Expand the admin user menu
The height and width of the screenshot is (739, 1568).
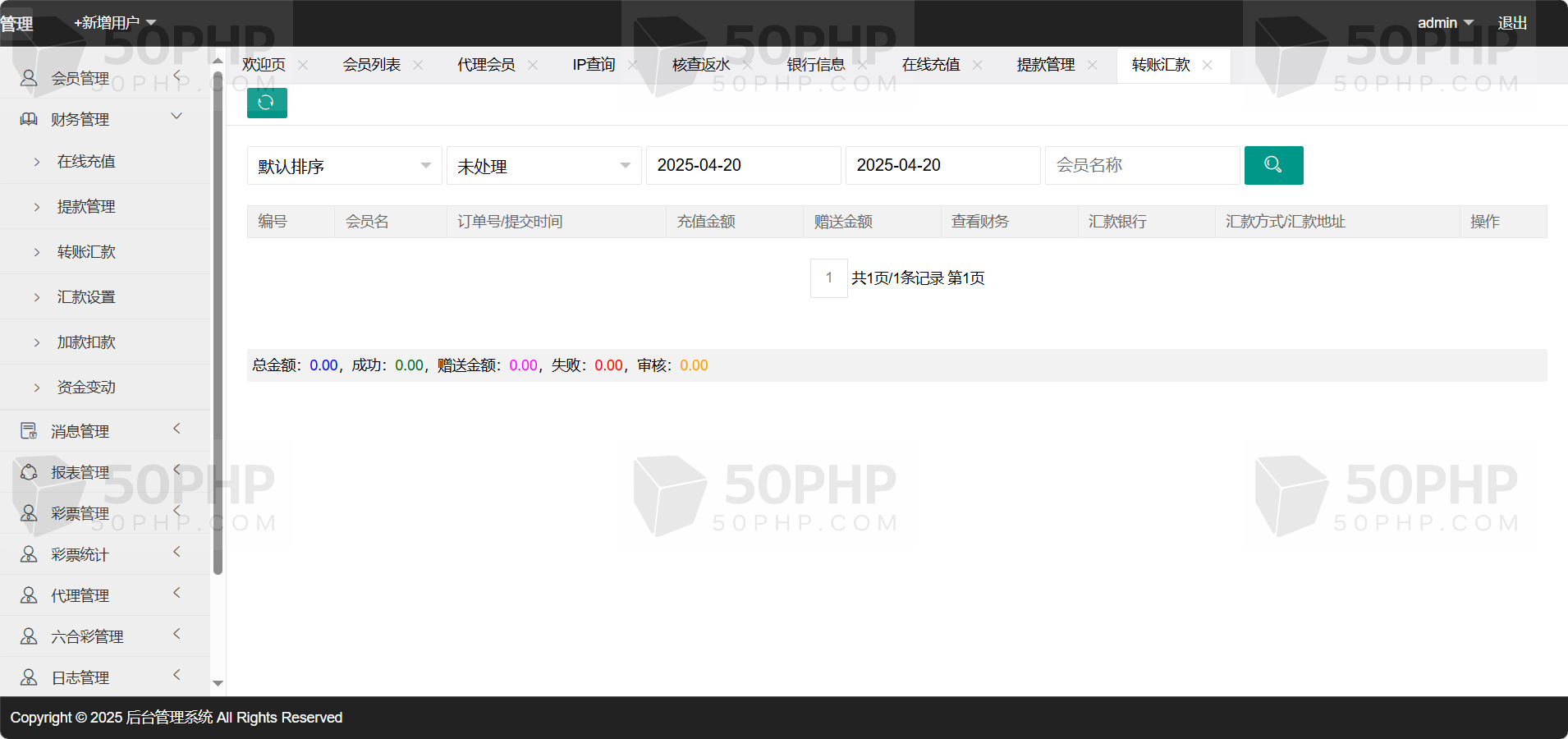coord(1445,23)
